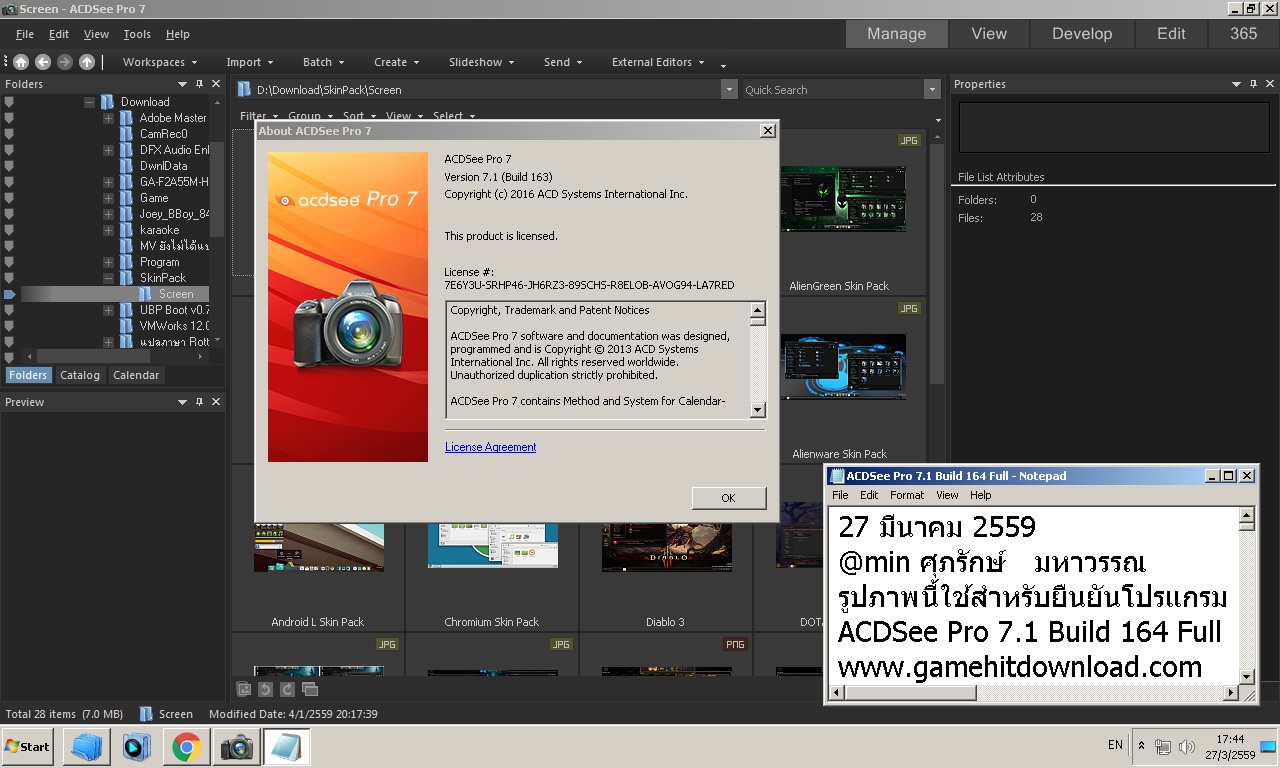Toggle Easy-Select marker for Screen folder
This screenshot has height=768, width=1280.
coord(9,294)
